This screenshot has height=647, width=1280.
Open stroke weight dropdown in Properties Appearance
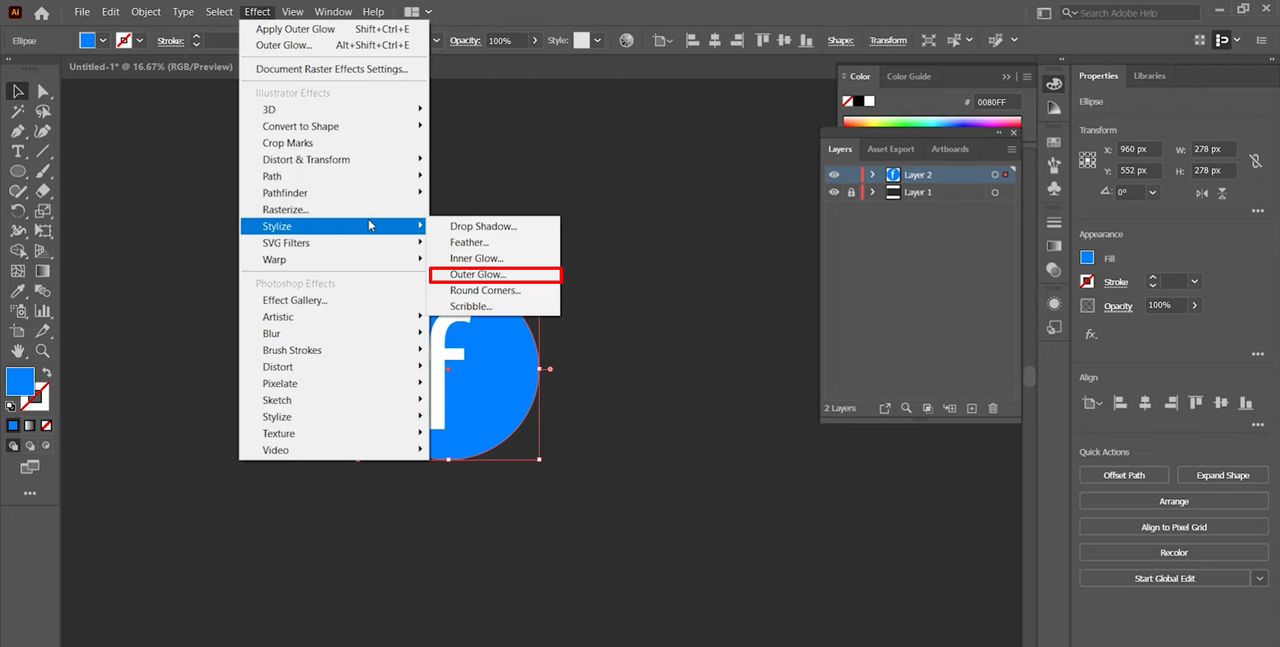(x=1194, y=282)
